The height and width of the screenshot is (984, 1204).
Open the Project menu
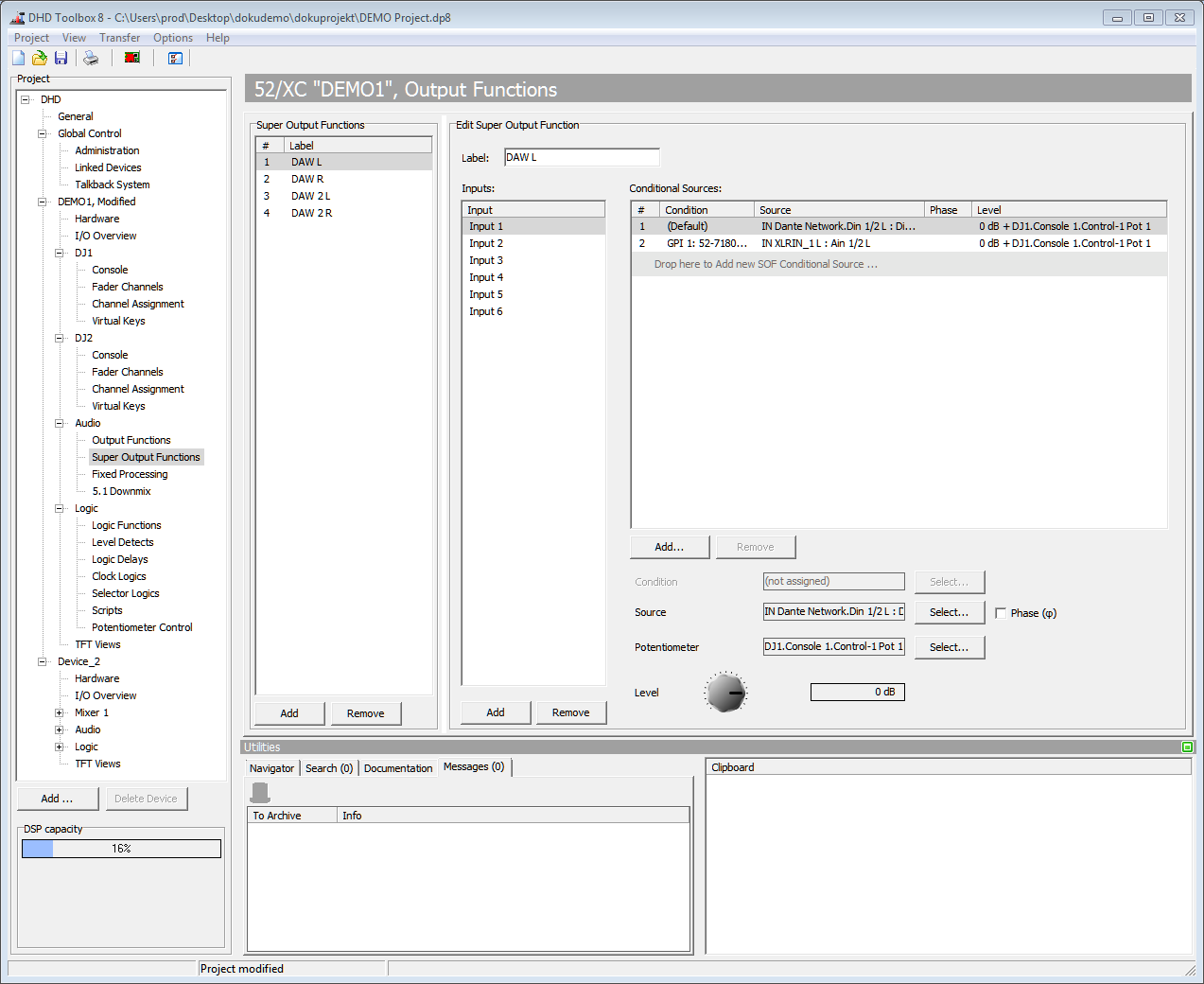31,38
